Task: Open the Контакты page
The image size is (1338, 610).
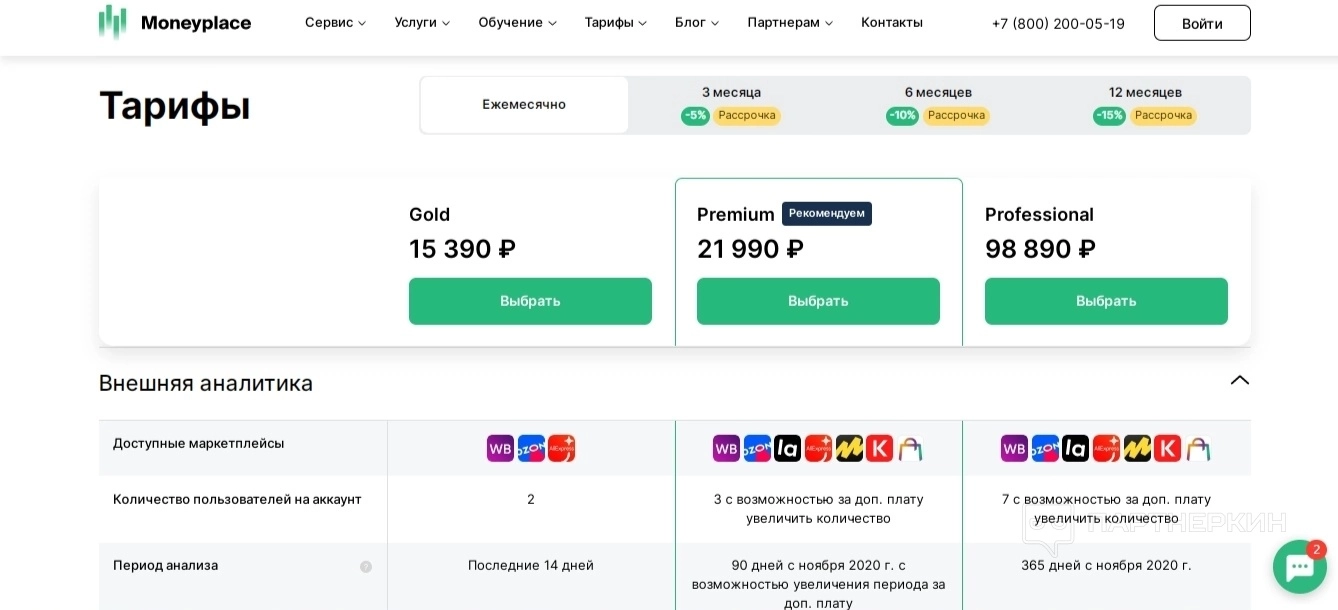Action: point(892,23)
